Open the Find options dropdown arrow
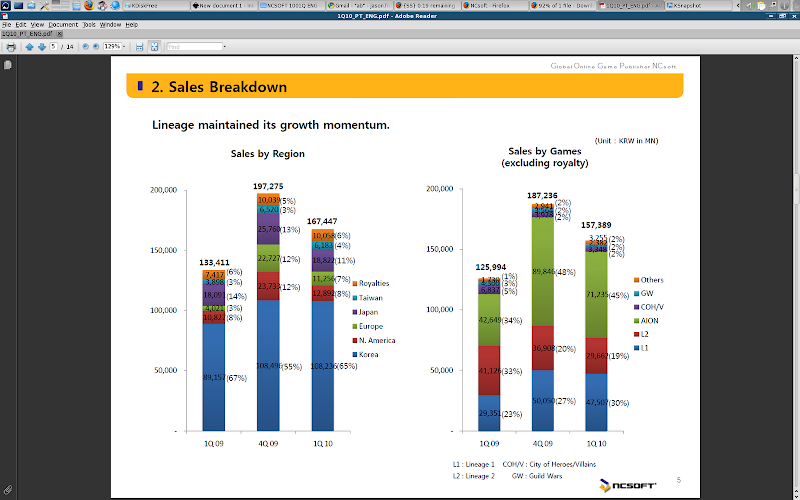800x500 pixels. pos(225,46)
